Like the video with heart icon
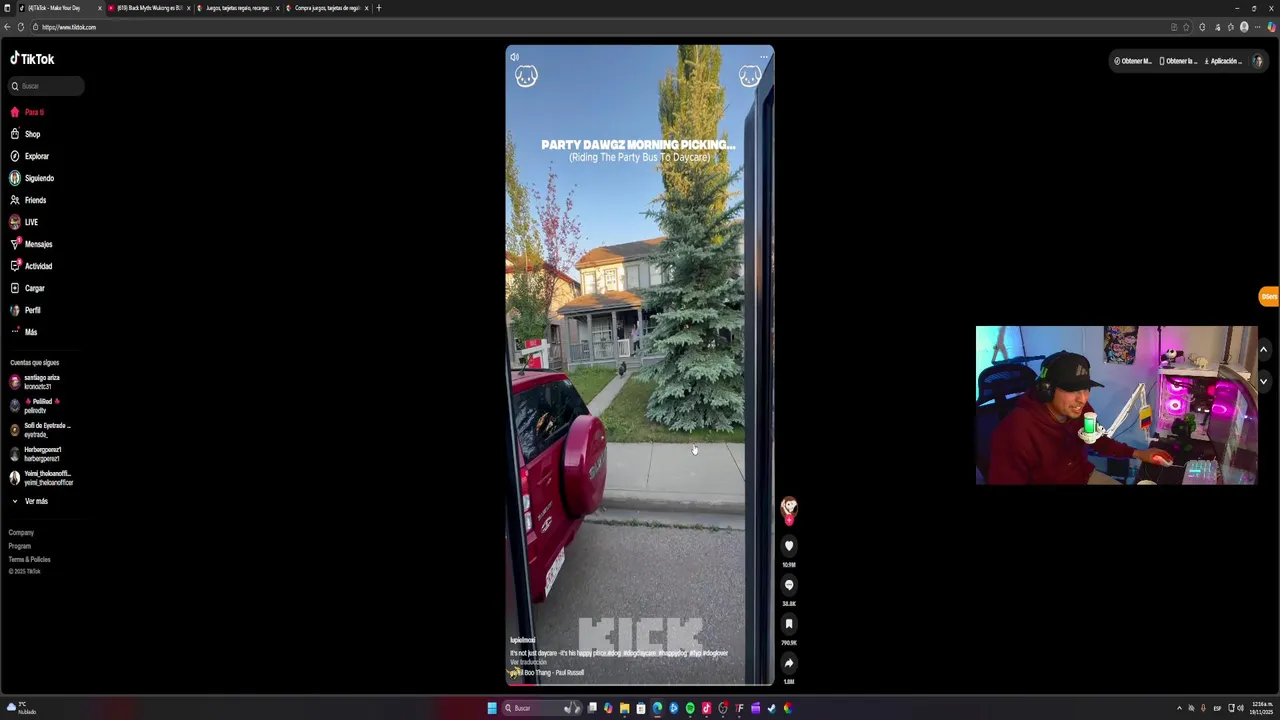Image resolution: width=1280 pixels, height=720 pixels. pyautogui.click(x=789, y=546)
